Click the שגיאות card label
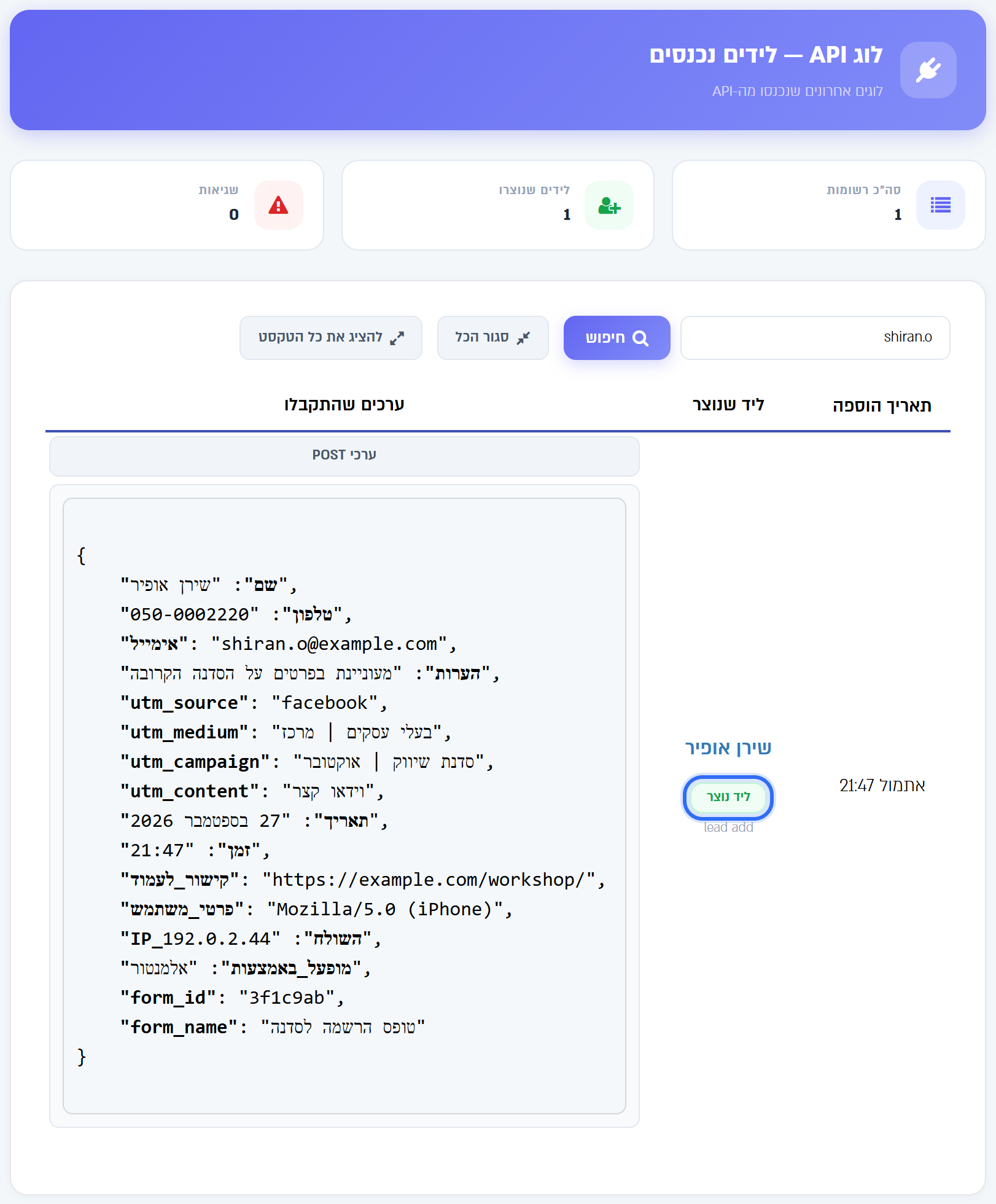The height and width of the screenshot is (1204, 996). (x=218, y=190)
